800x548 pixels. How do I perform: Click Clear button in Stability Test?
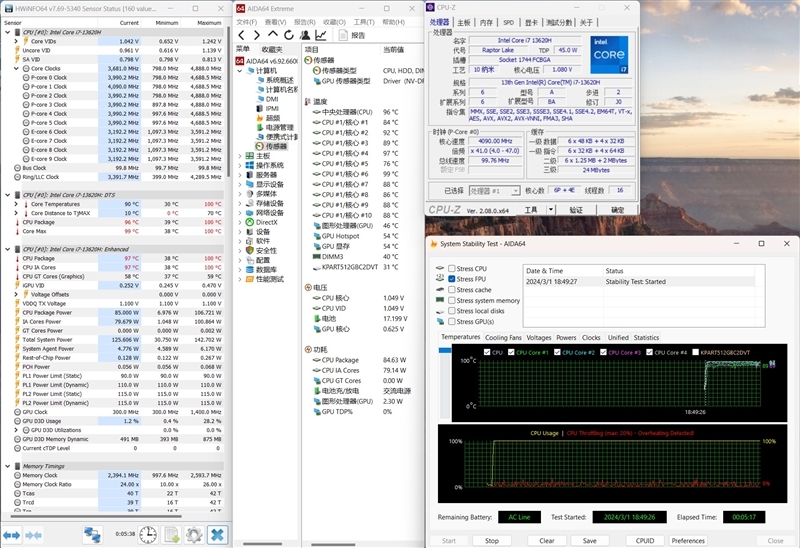546,540
